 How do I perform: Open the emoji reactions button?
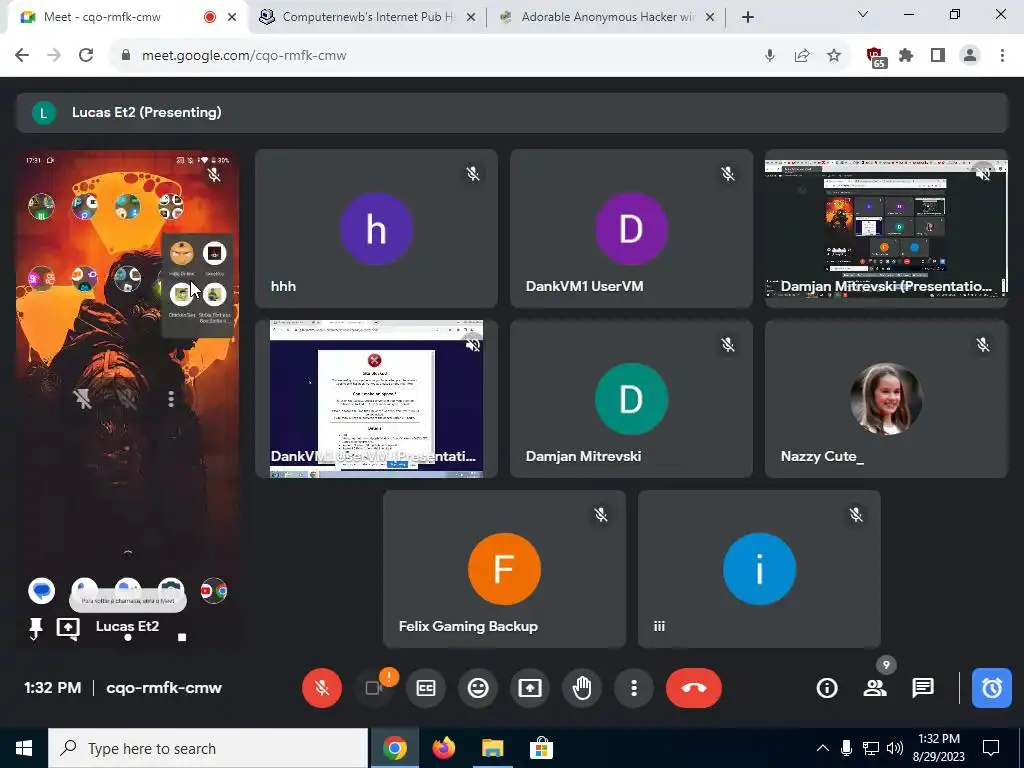[478, 688]
